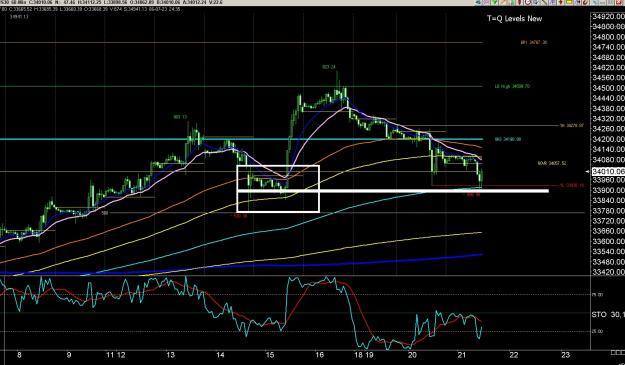Viewport: 625px width, 365px height.
Task: Click the 33900.00 price axis label
Action: (x=609, y=190)
